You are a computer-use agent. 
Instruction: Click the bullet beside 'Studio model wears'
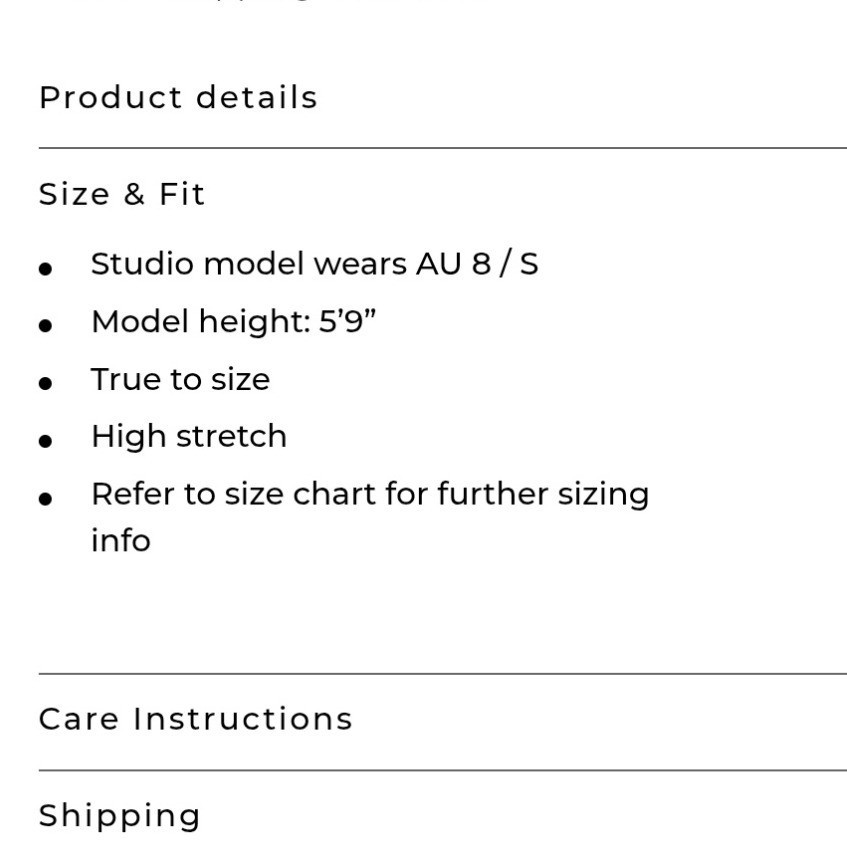click(x=45, y=268)
